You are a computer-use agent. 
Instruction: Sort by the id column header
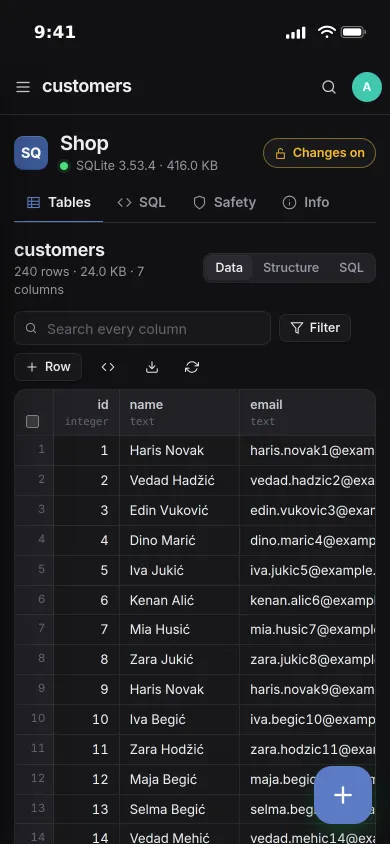87,412
